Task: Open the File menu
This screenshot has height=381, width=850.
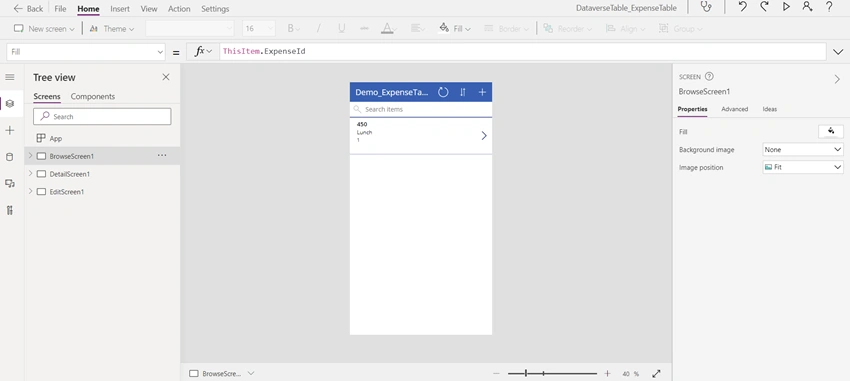Action: [x=60, y=9]
